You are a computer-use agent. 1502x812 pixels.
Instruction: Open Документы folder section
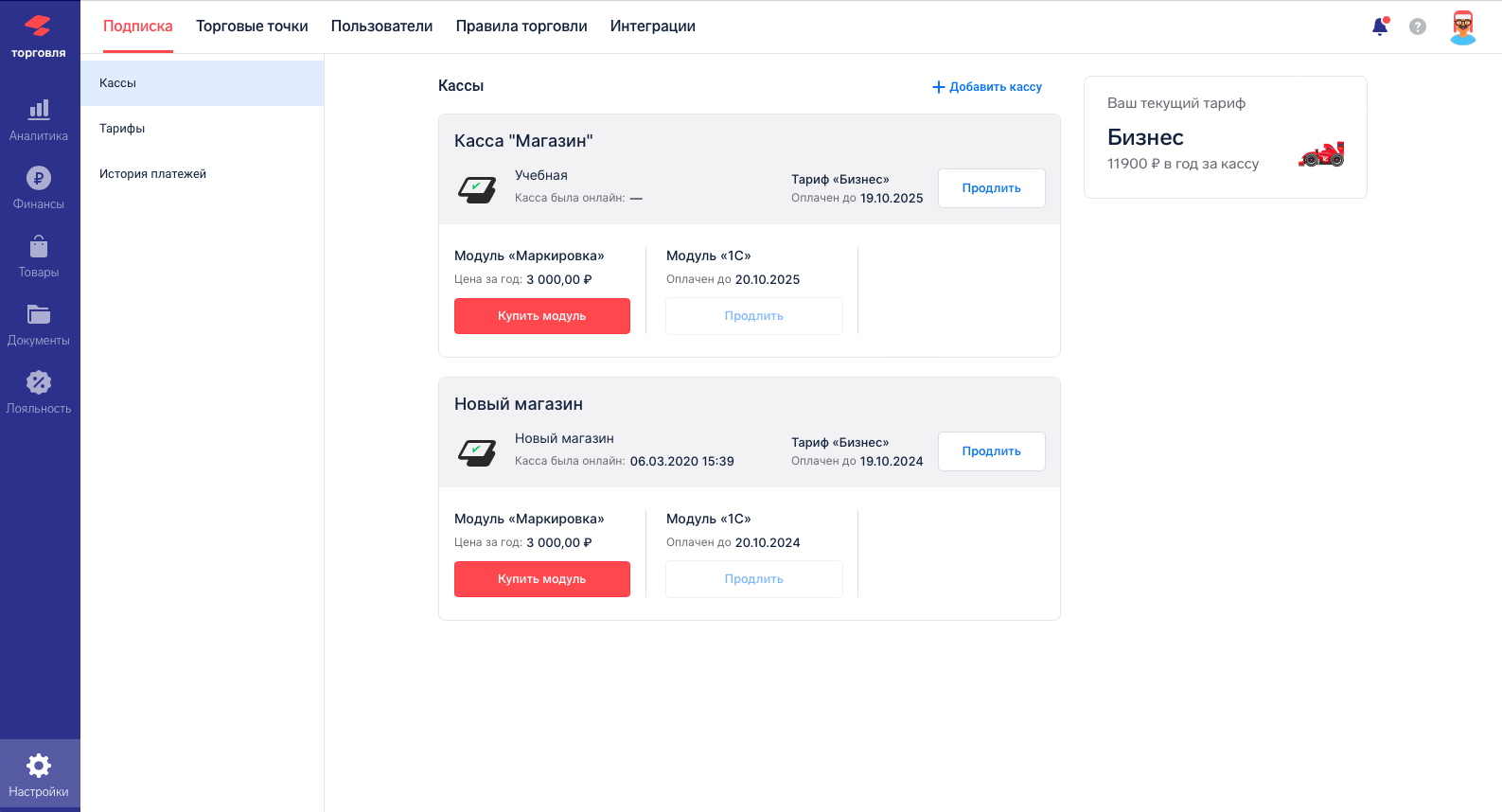(x=39, y=326)
